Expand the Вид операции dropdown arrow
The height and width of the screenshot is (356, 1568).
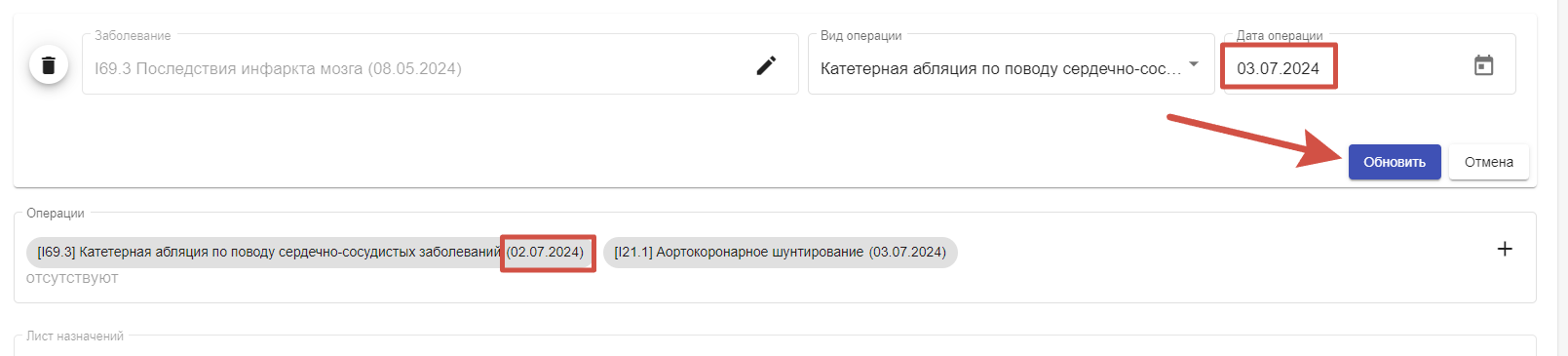click(x=1194, y=64)
